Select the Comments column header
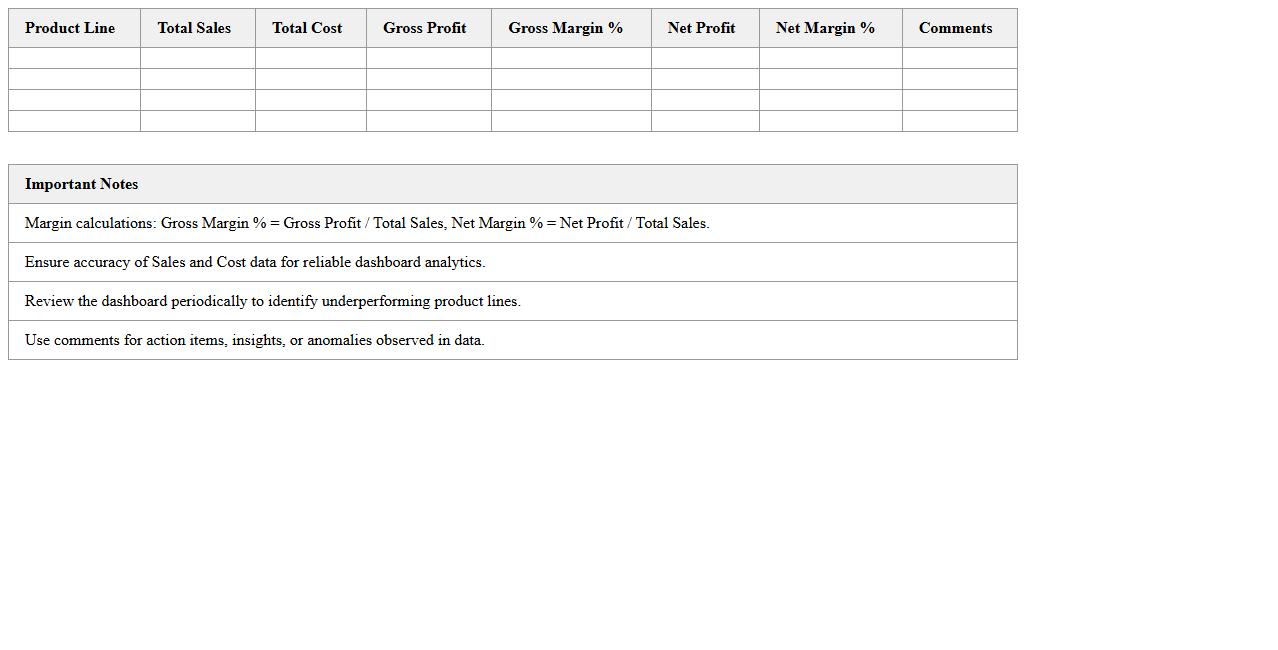The image size is (1278, 650). pos(955,28)
